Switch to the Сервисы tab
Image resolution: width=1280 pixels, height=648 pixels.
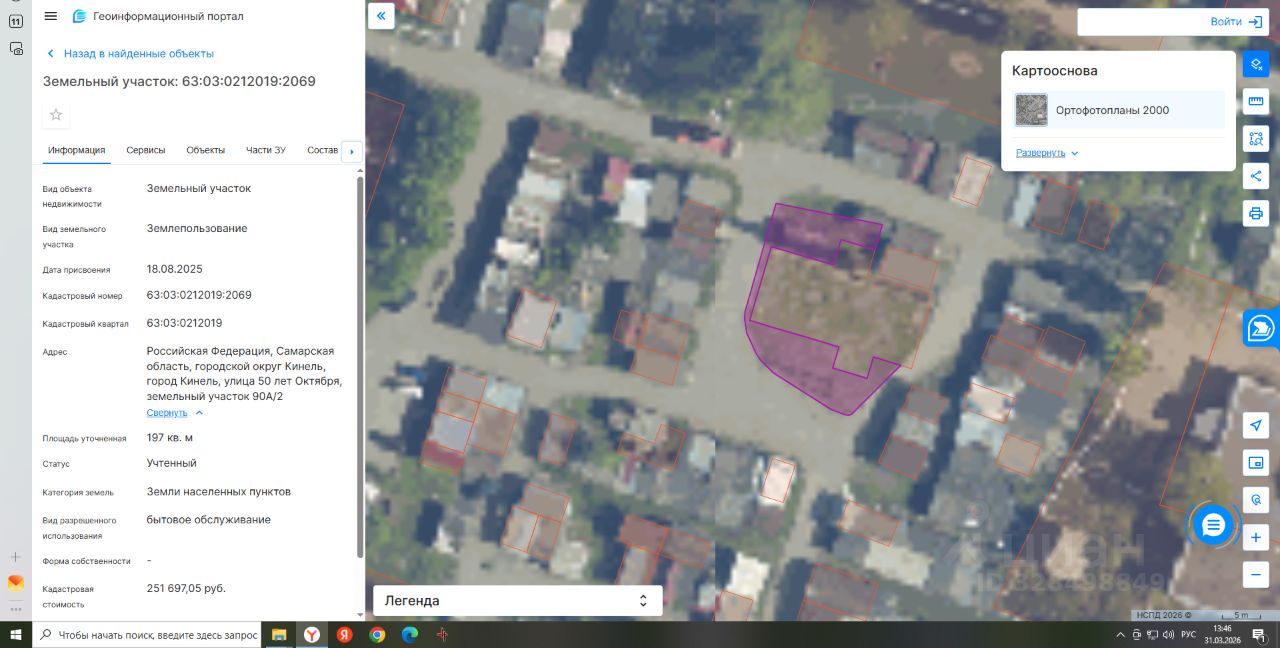pyautogui.click(x=146, y=150)
